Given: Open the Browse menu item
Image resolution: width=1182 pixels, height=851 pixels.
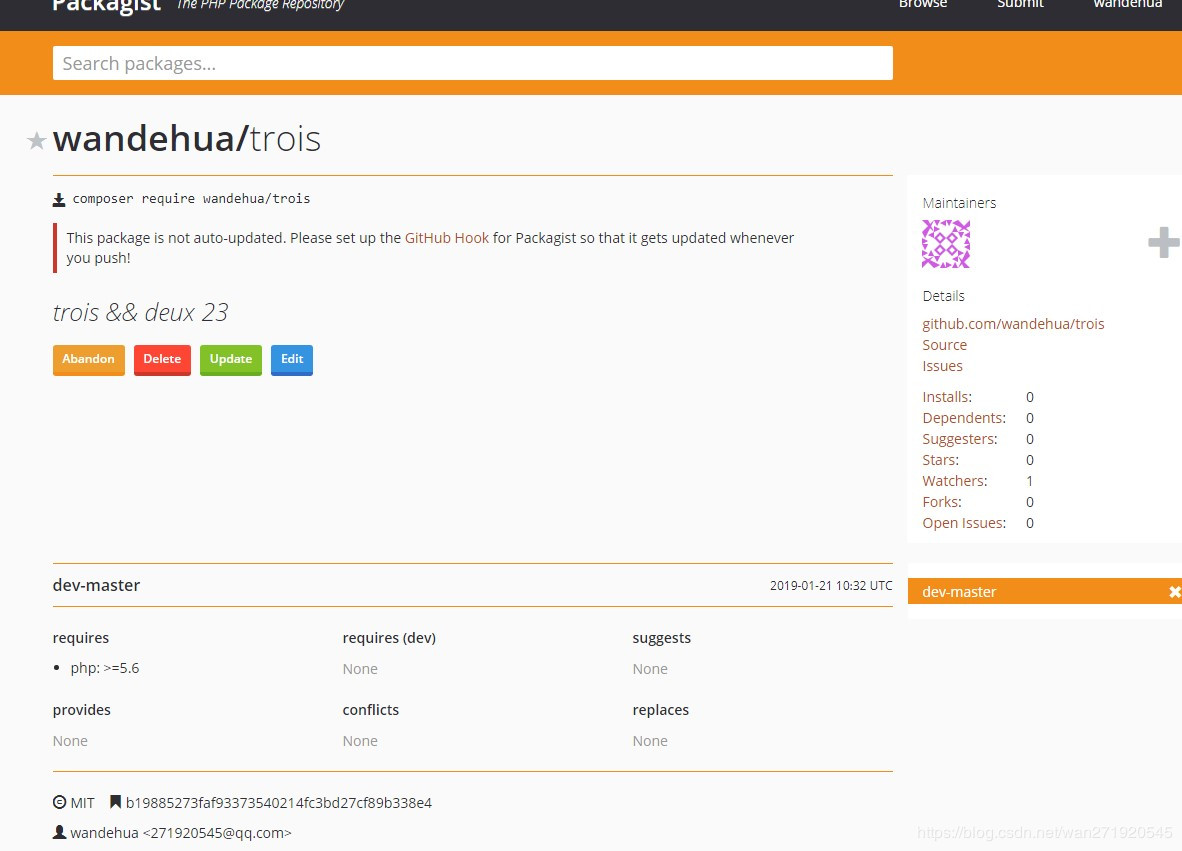Looking at the screenshot, I should click(x=923, y=5).
